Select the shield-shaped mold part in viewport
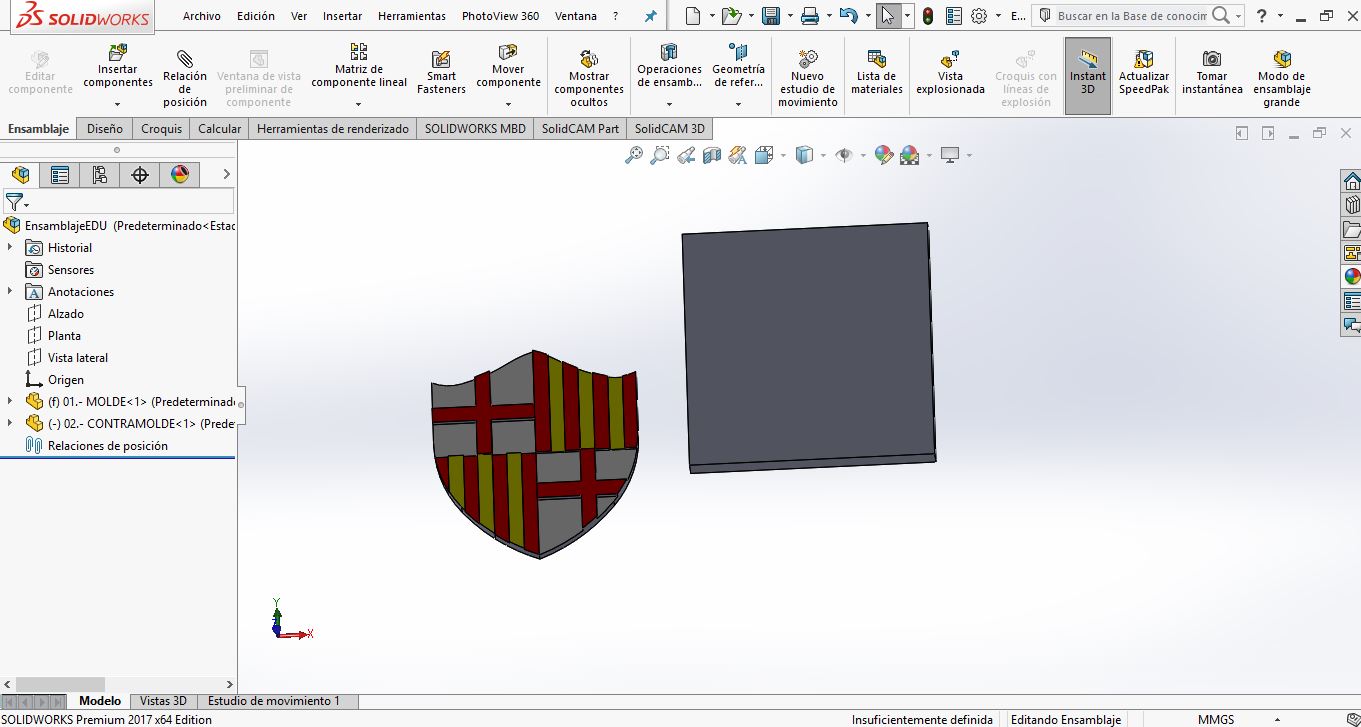The width and height of the screenshot is (1361, 727). tap(535, 453)
